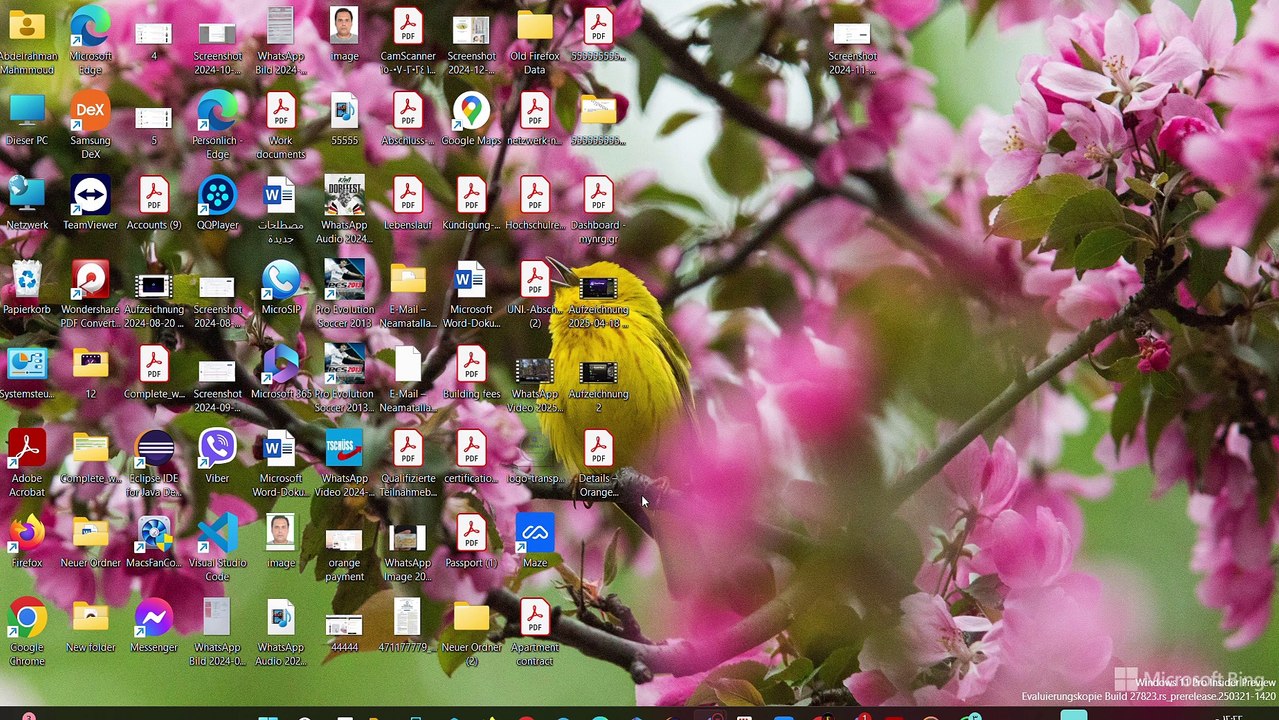The height and width of the screenshot is (720, 1279).
Task: Select the 55555 audio file
Action: tap(344, 119)
